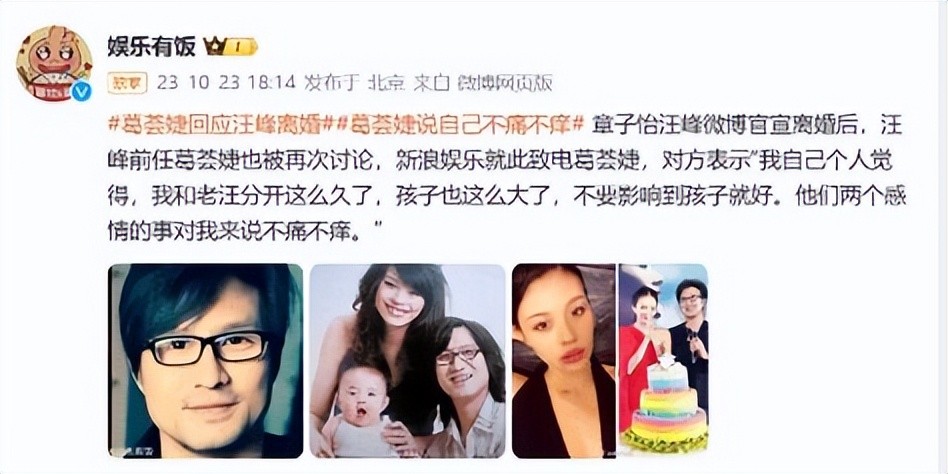
Task: Open family photo thumbnail with baby
Action: pos(407,361)
